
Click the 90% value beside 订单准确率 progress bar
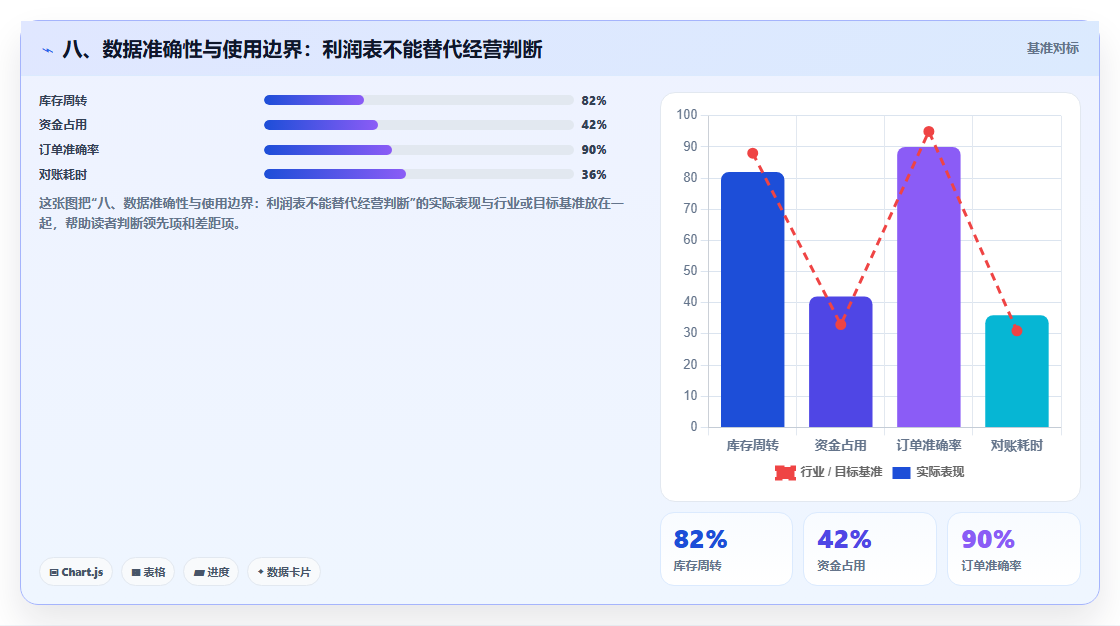point(594,150)
